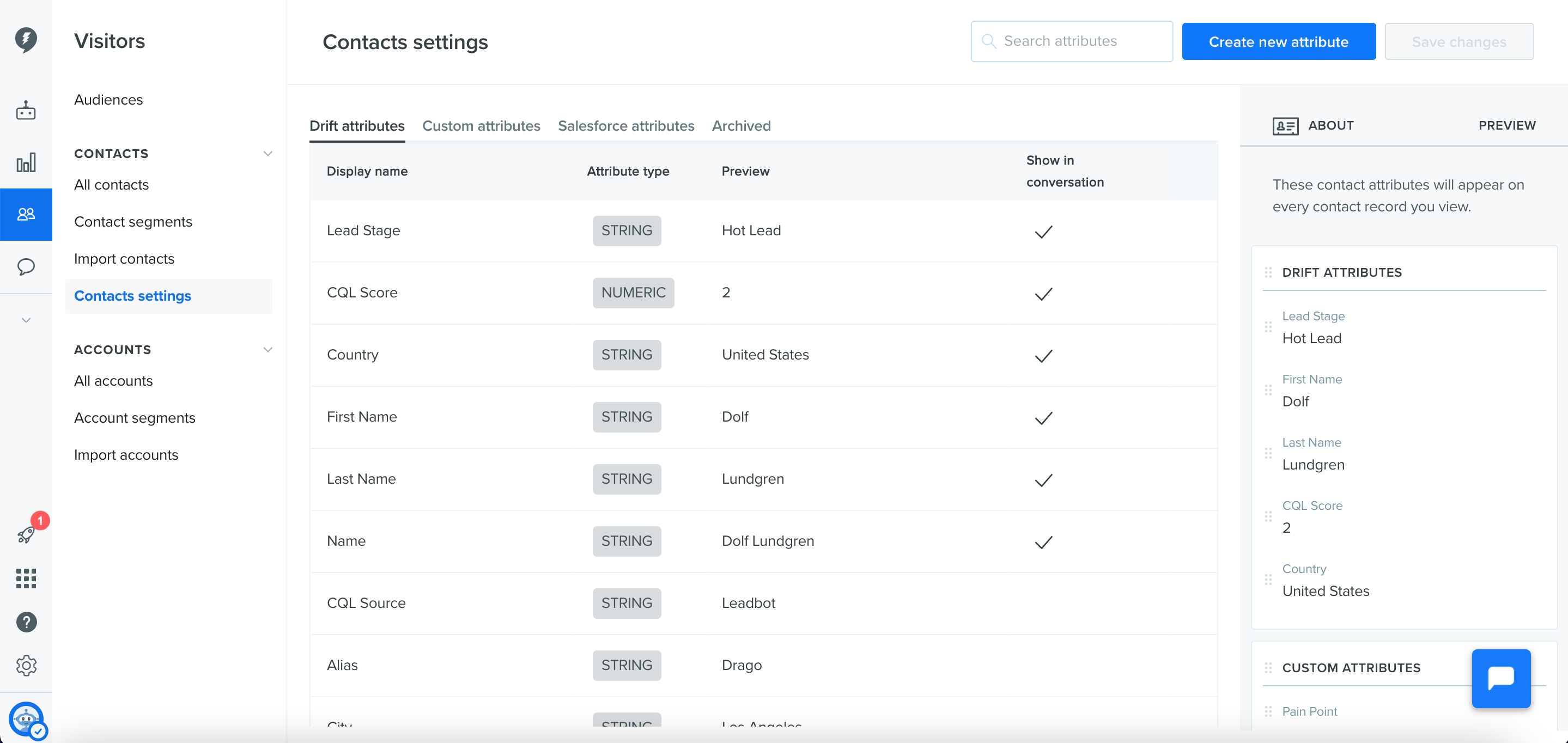The height and width of the screenshot is (743, 1568).
Task: Open the settings gear icon in sidebar
Action: tap(26, 665)
